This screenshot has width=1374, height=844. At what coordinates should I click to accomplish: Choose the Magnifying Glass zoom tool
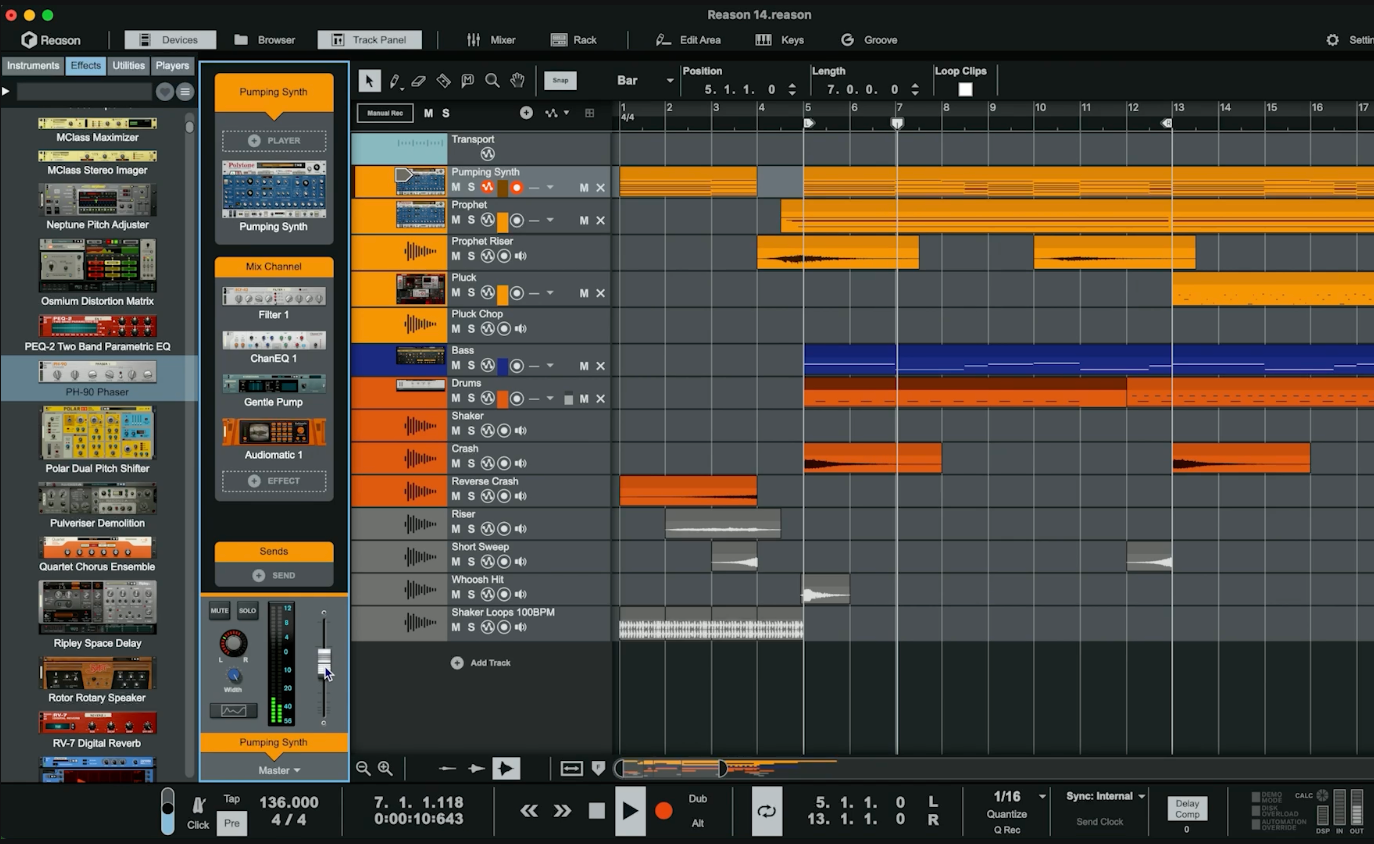click(492, 81)
